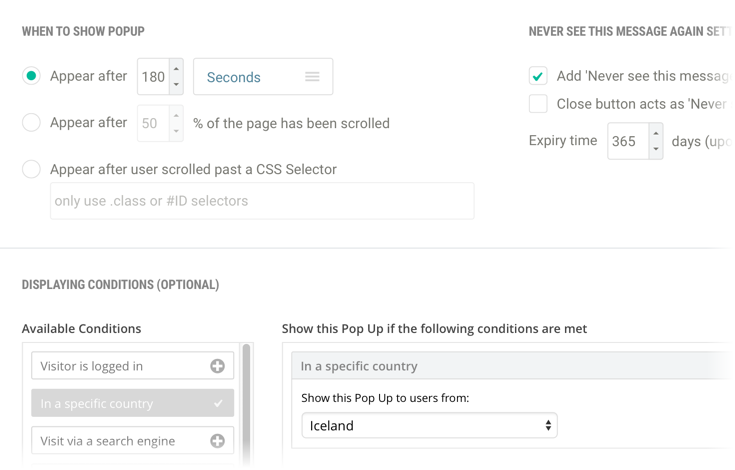The image size is (735, 470).
Task: Click plus icon on Visitor is logged in
Action: click(x=217, y=366)
